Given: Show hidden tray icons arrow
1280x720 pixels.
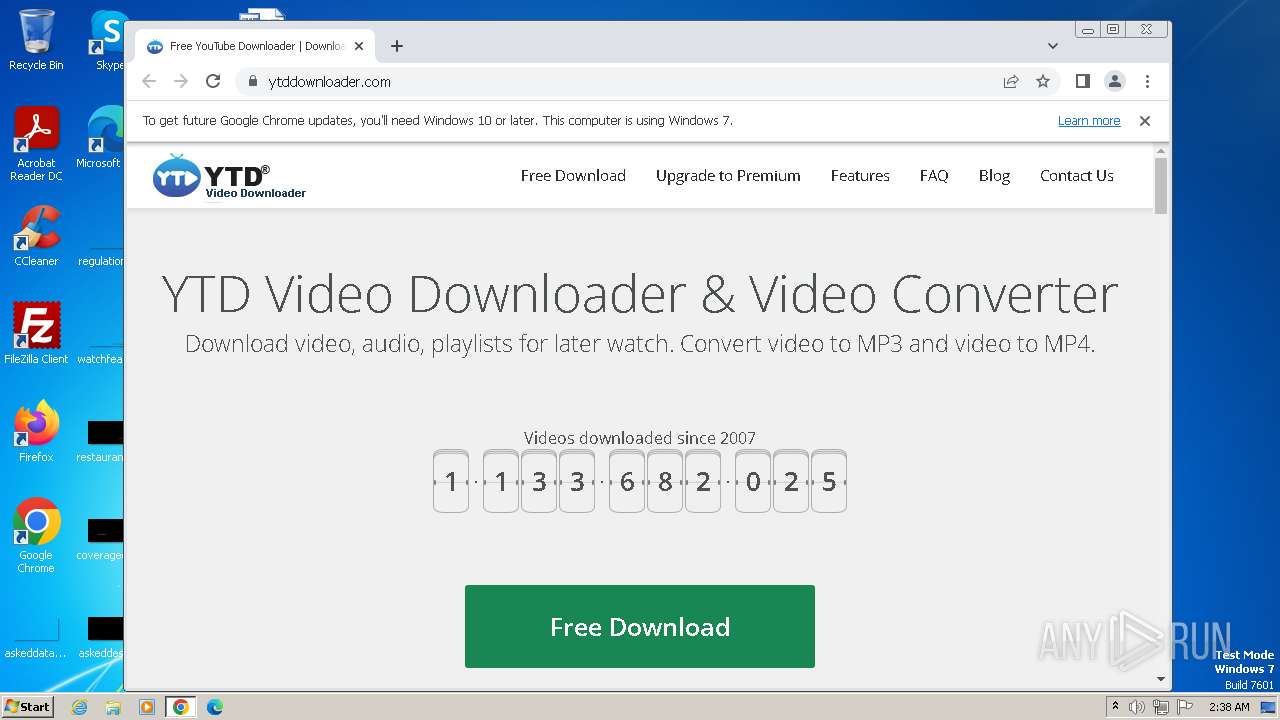Looking at the screenshot, I should point(1115,707).
